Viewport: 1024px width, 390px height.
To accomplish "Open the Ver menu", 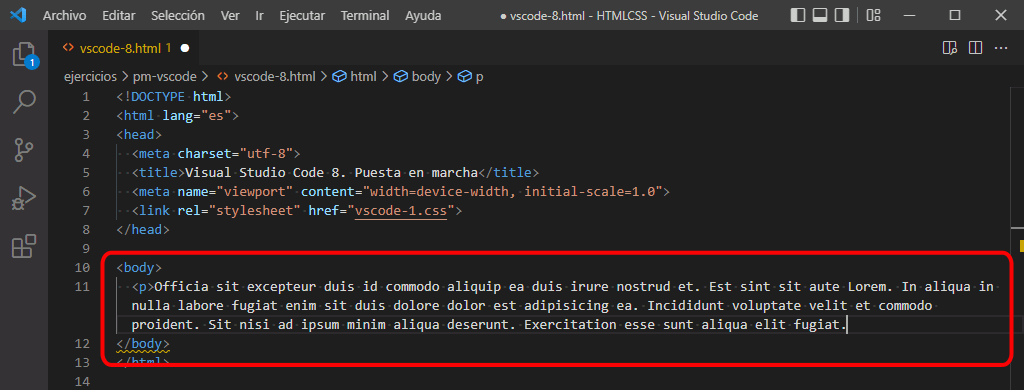I will point(230,15).
